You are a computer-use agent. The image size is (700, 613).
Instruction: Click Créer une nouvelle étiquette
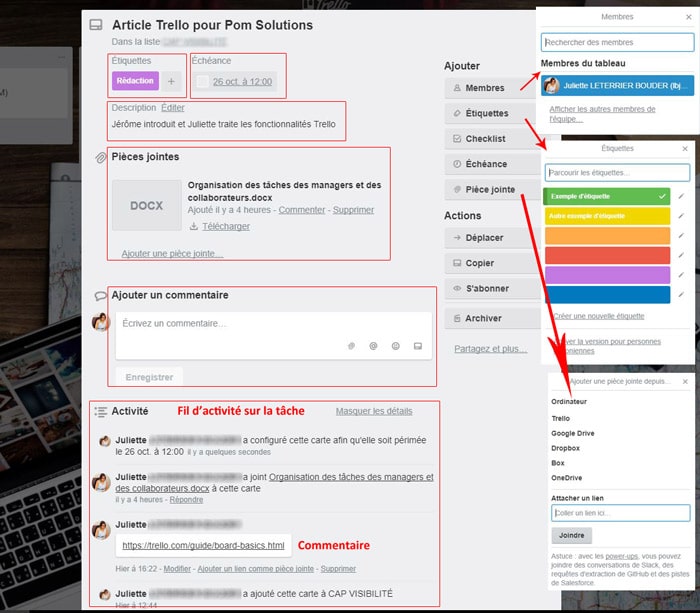click(x=599, y=316)
